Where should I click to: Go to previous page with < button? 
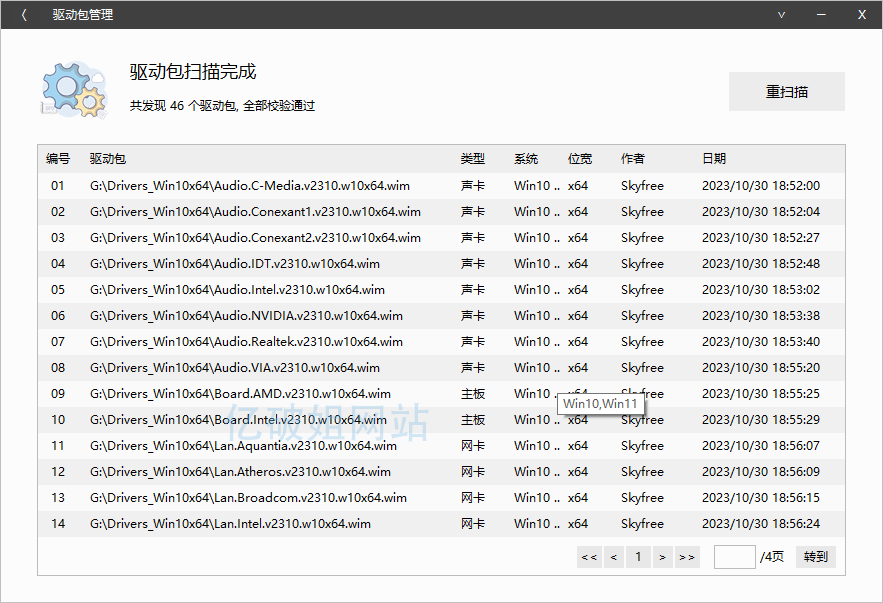coord(614,557)
